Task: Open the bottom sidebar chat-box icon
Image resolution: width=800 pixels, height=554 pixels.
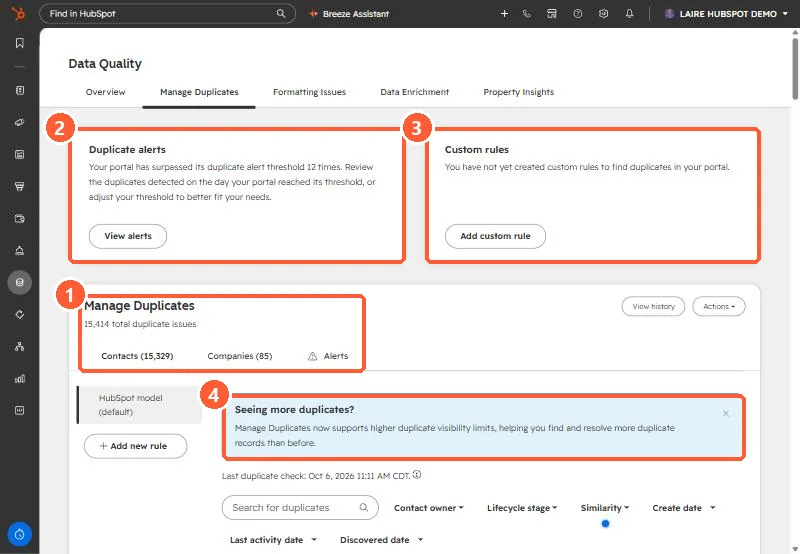Action: (x=19, y=410)
